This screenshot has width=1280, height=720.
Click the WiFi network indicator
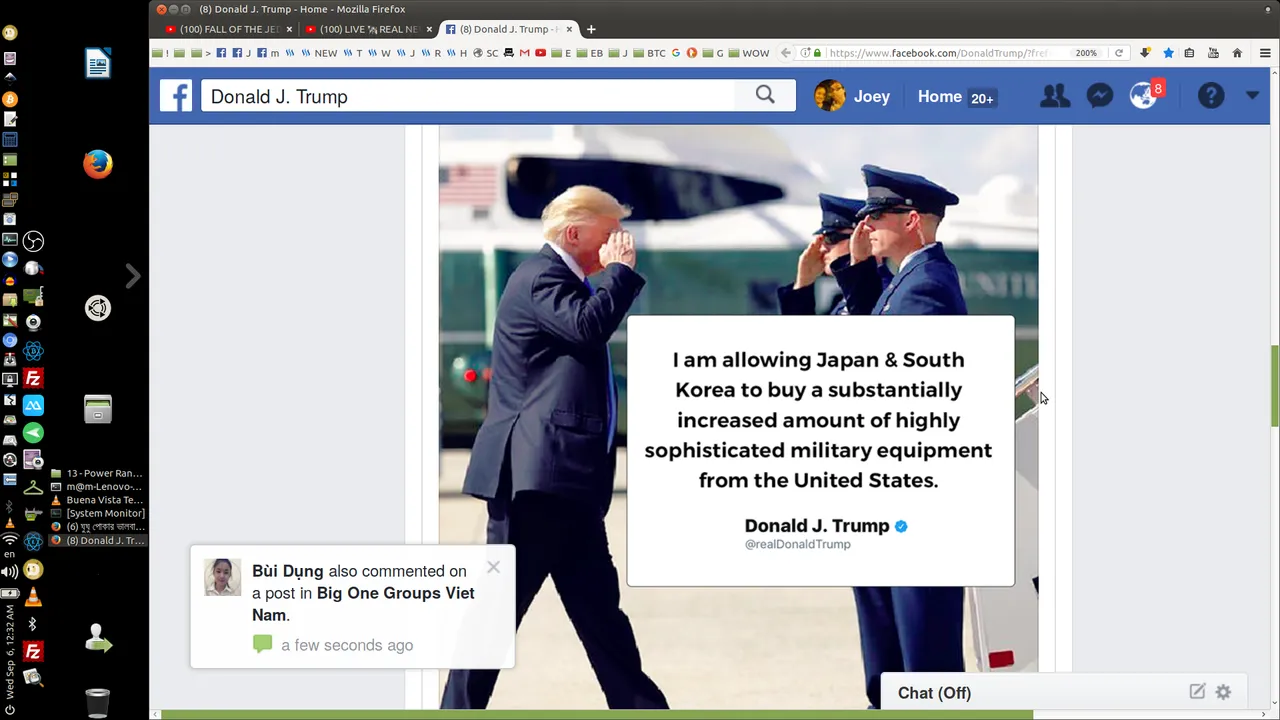pyautogui.click(x=10, y=540)
